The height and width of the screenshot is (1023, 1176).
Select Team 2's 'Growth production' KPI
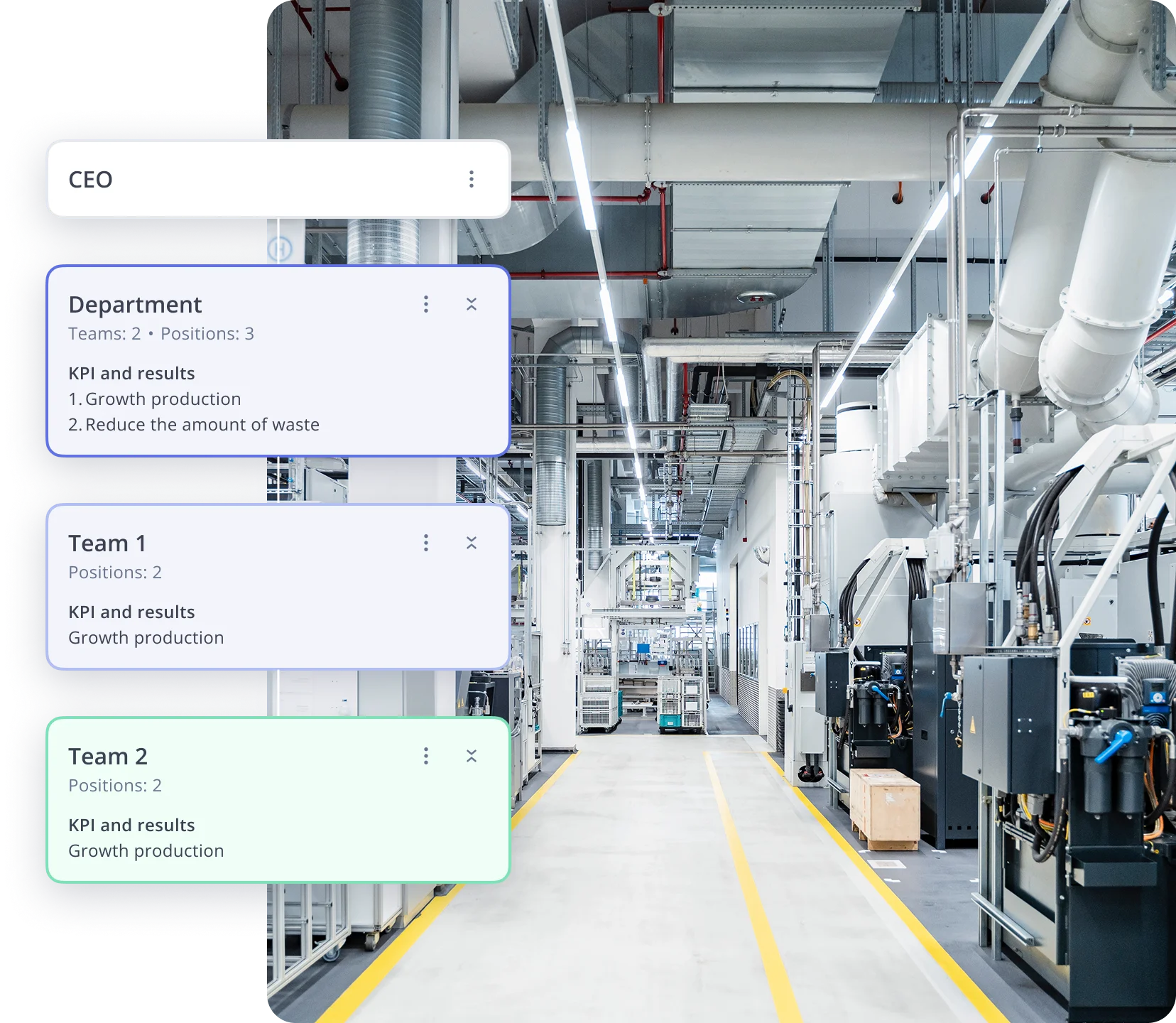pos(146,851)
